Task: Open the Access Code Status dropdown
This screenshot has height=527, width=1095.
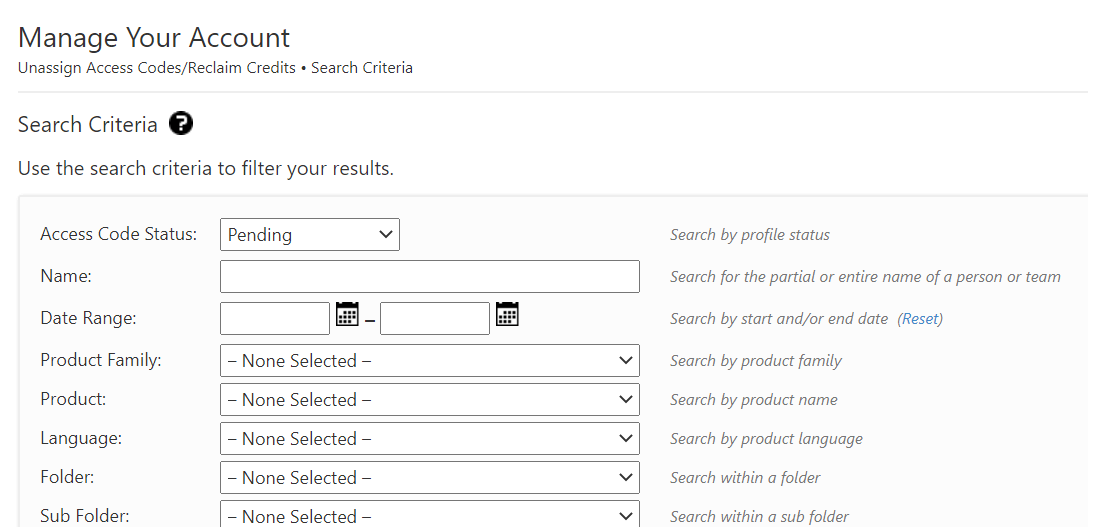Action: [309, 235]
